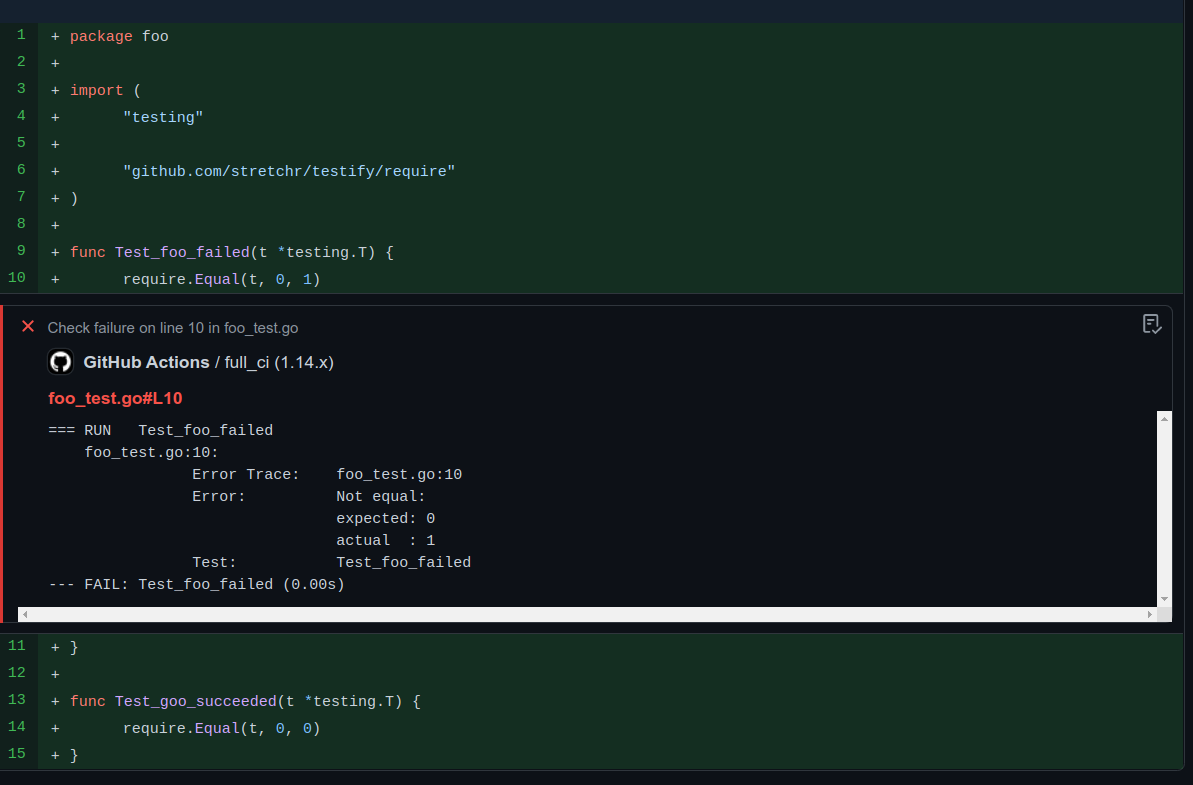The height and width of the screenshot is (785, 1193).
Task: Open the foo_test.go#L10 link
Action: pyautogui.click(x=115, y=399)
